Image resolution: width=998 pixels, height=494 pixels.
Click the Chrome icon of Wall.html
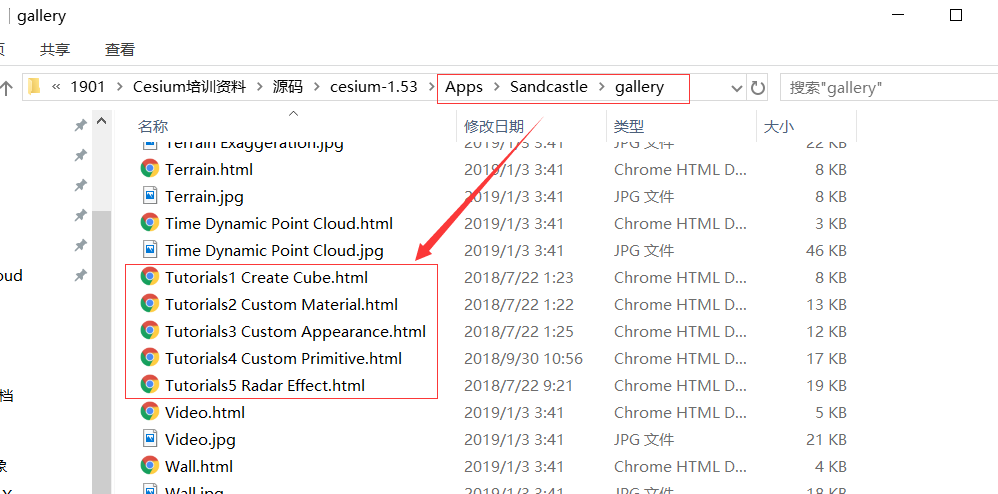(150, 466)
